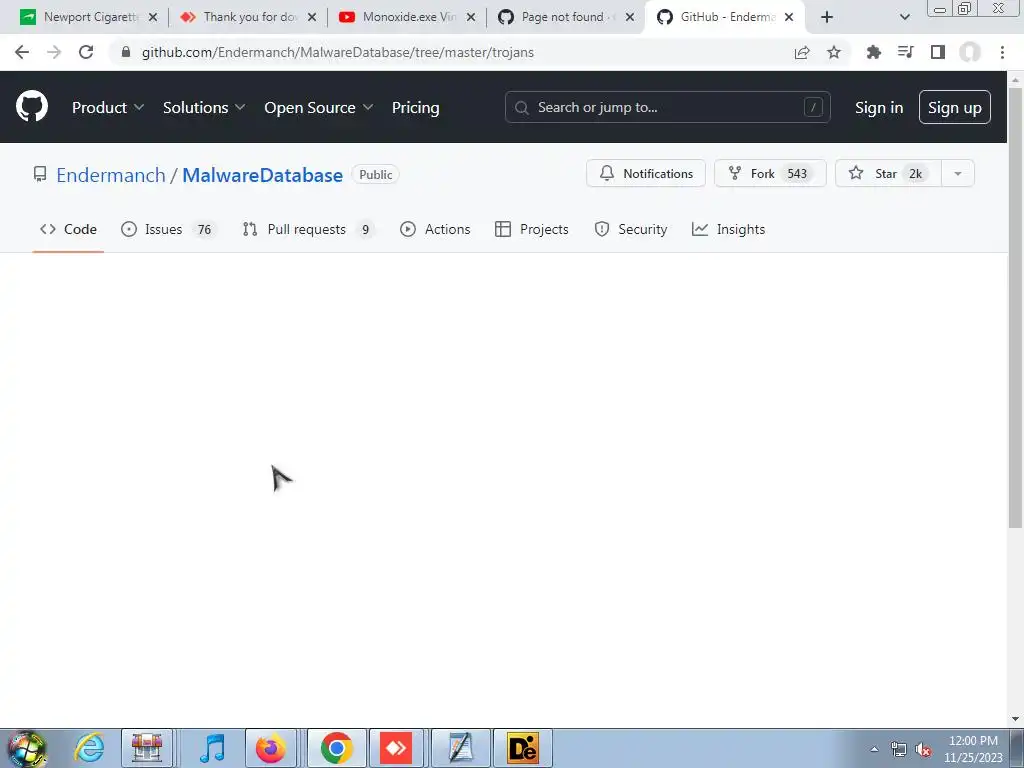
Task: Go back to the previous page
Action: tap(22, 52)
